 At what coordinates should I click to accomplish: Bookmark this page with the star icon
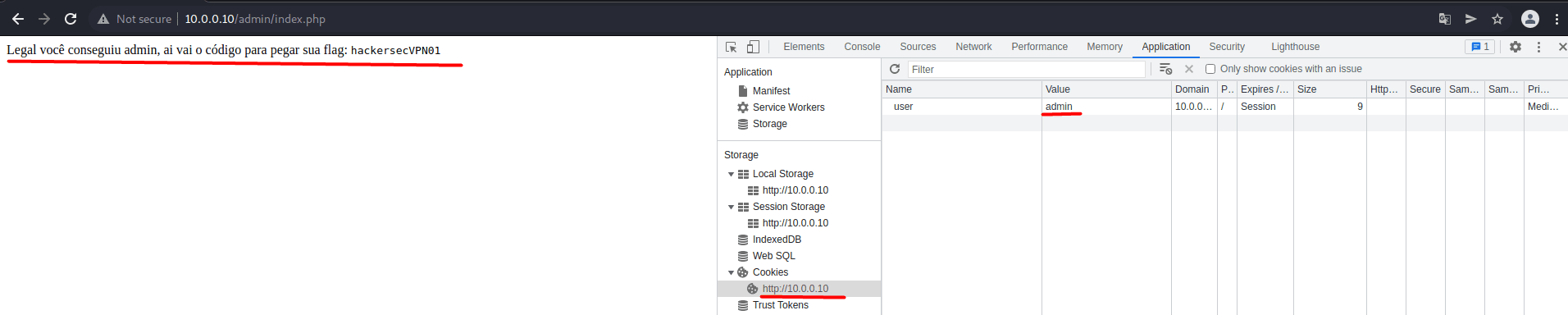[x=1497, y=19]
